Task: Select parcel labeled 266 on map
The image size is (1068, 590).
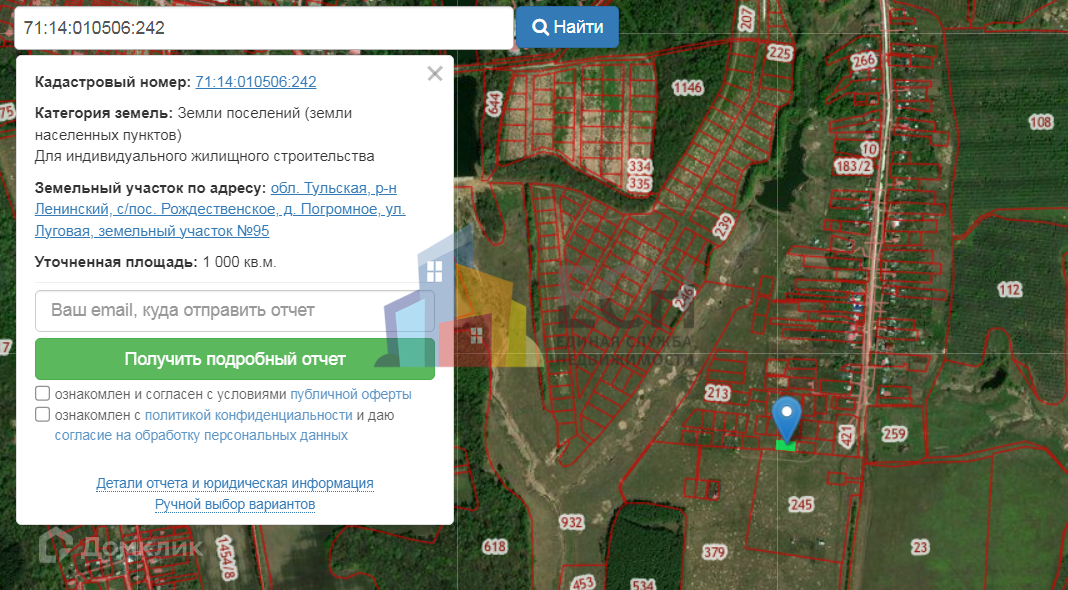Action: click(864, 61)
